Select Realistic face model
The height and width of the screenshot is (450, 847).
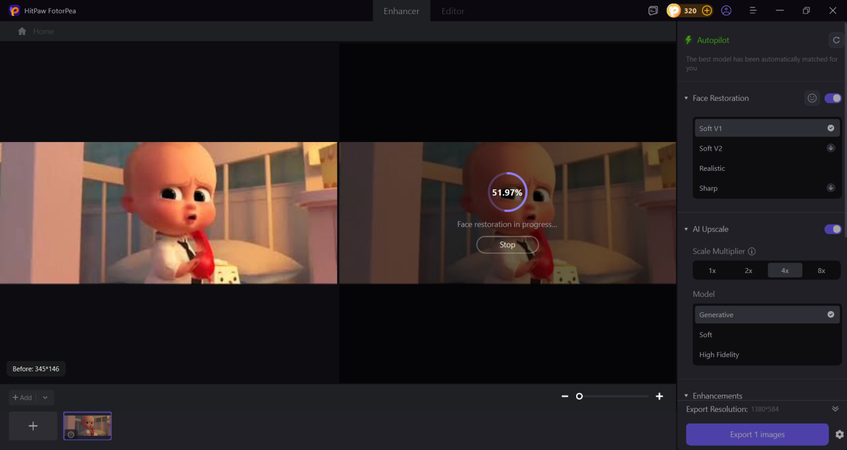[767, 168]
